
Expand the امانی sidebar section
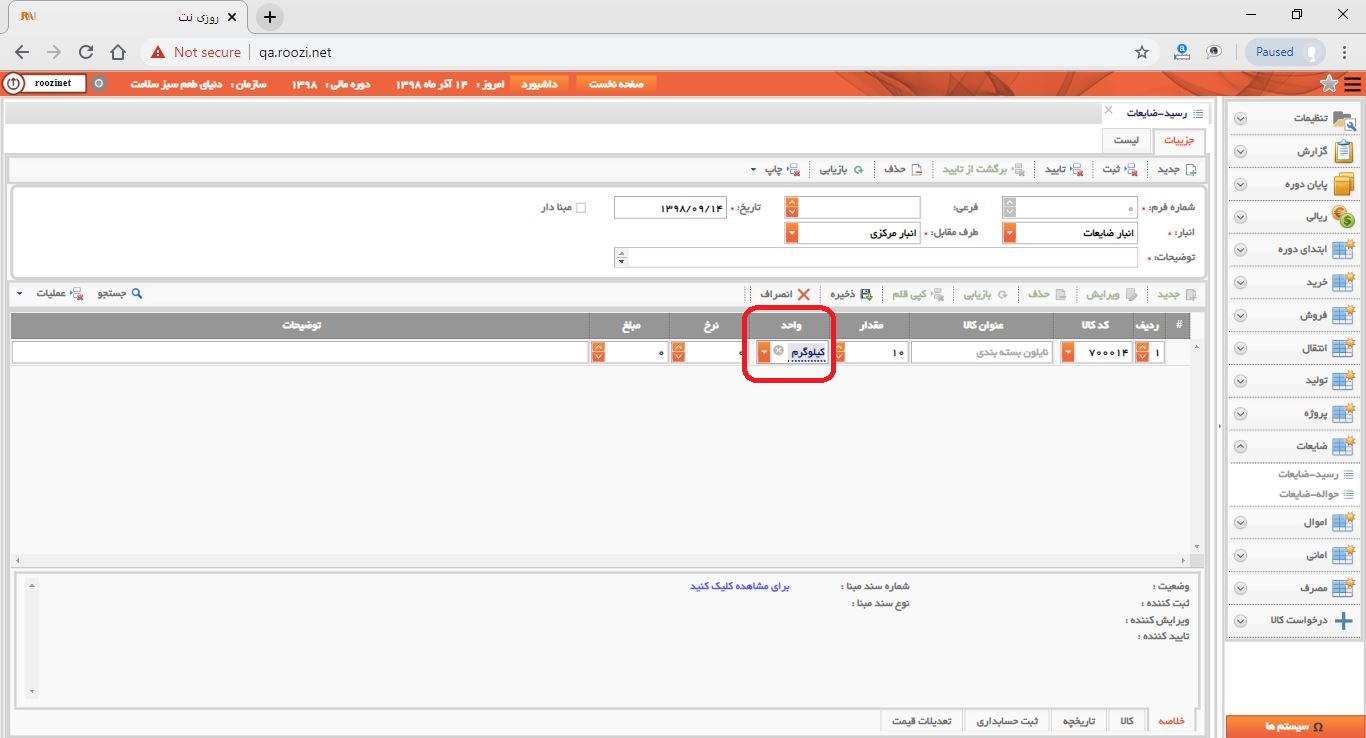1240,555
